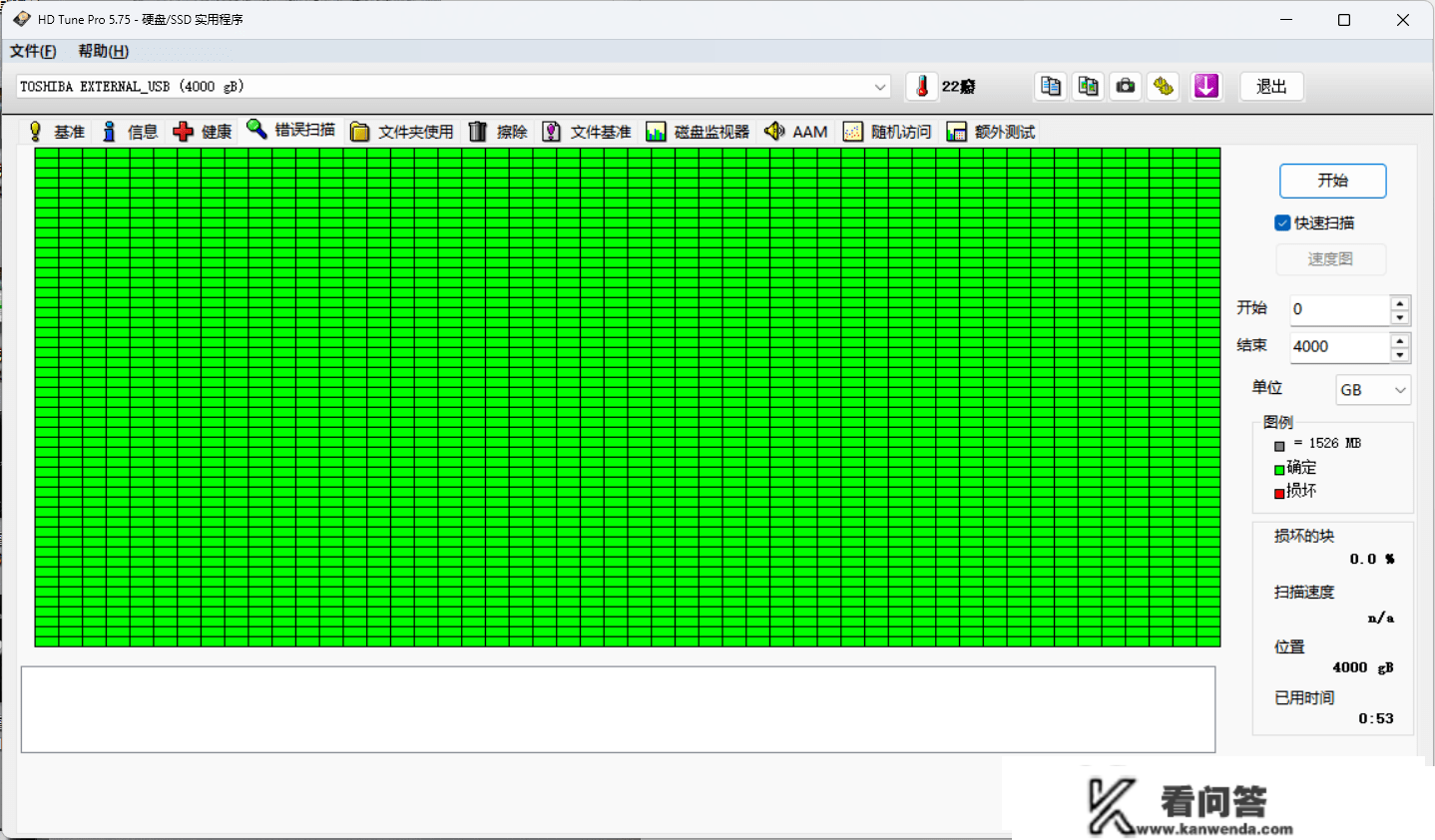Click the 开始 start value field
1435x840 pixels.
pos(1338,309)
